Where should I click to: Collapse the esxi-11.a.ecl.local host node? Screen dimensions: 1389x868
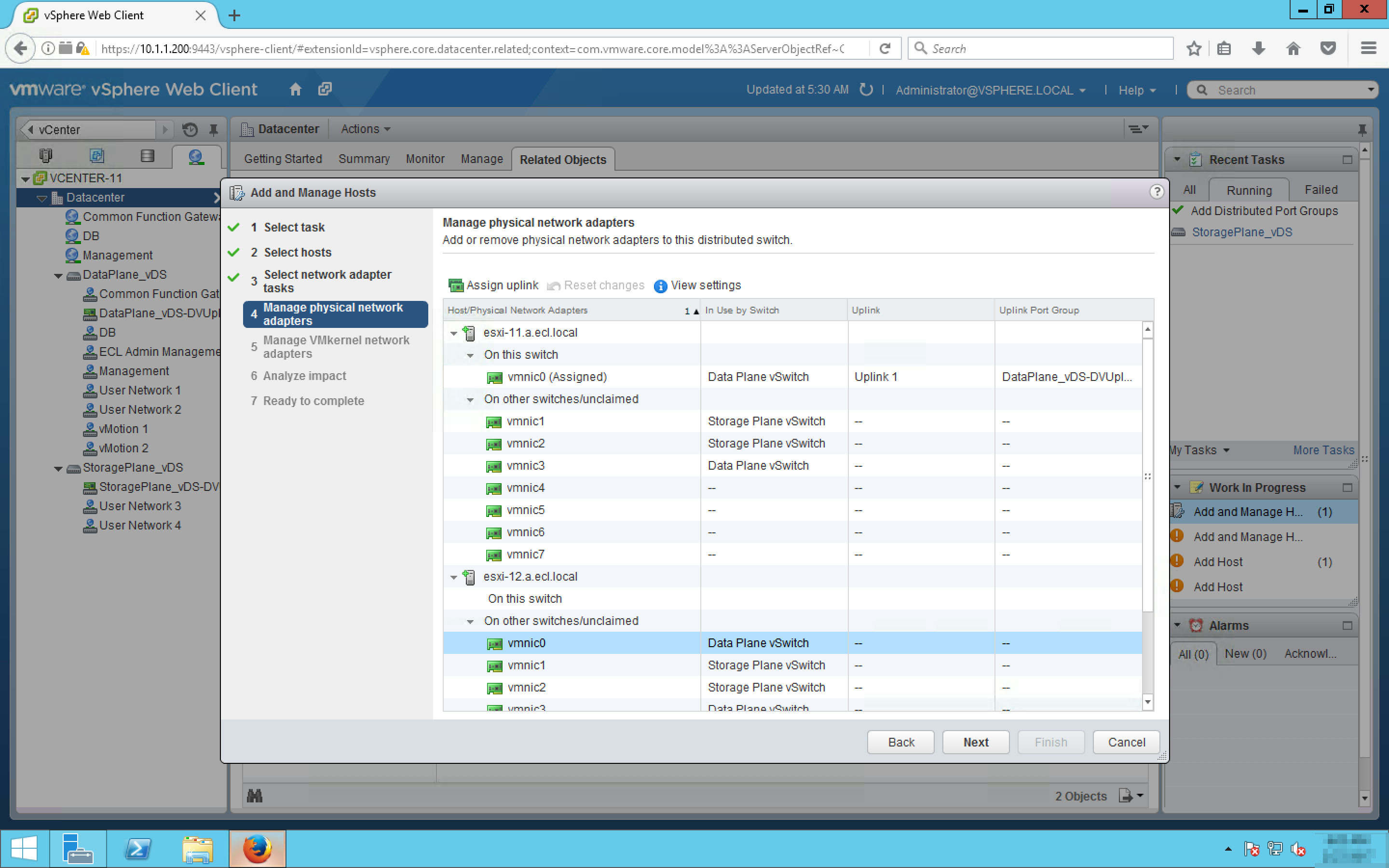coord(453,333)
